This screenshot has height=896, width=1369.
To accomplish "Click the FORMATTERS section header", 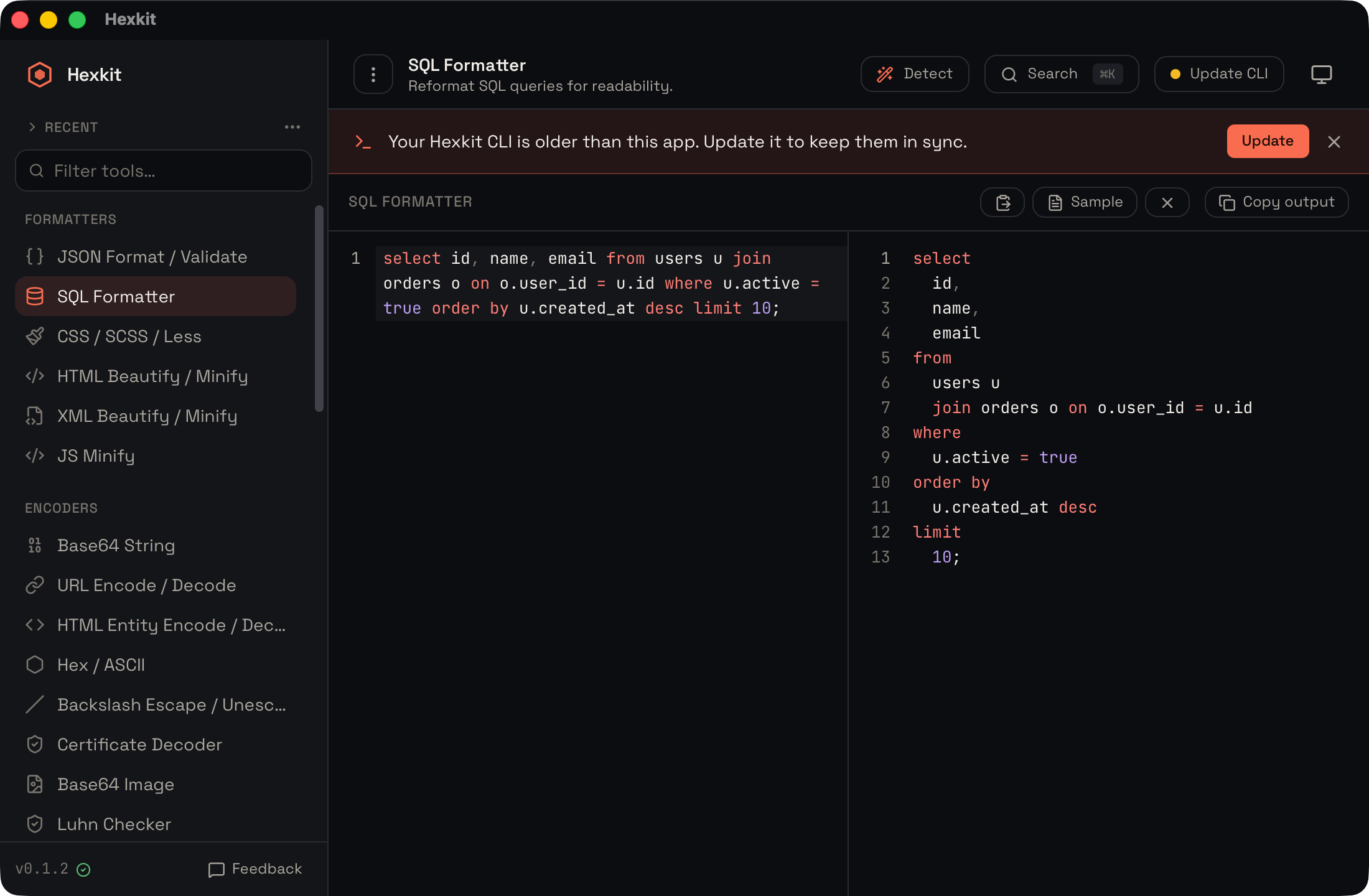I will (x=70, y=220).
